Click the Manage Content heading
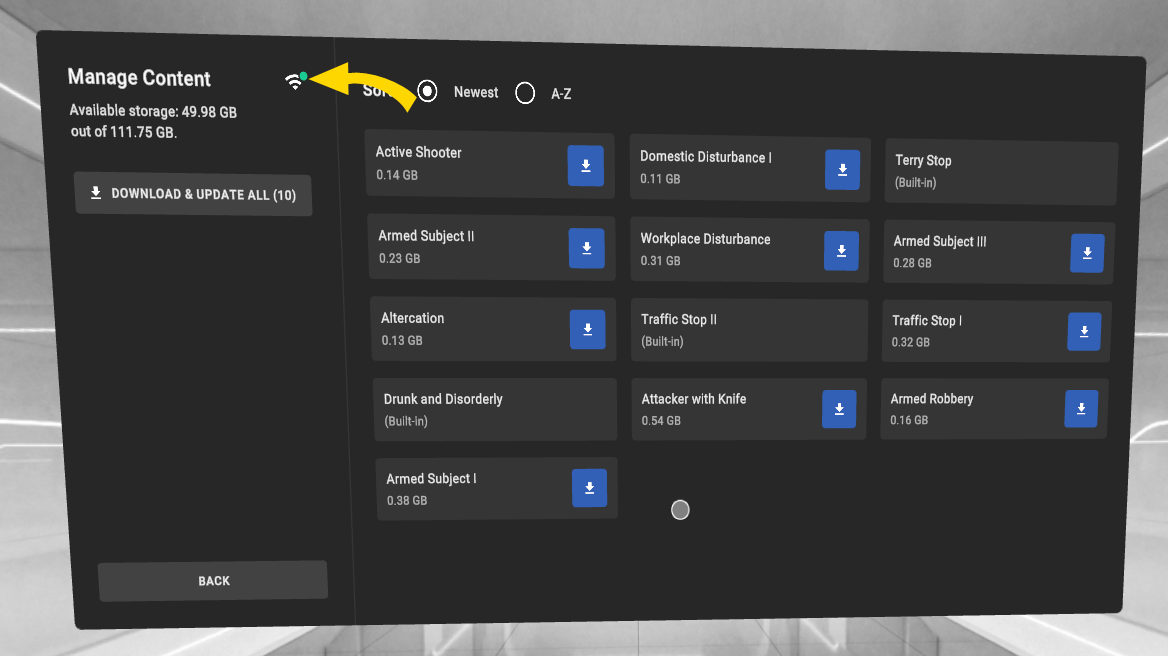This screenshot has height=656, width=1168. [139, 78]
